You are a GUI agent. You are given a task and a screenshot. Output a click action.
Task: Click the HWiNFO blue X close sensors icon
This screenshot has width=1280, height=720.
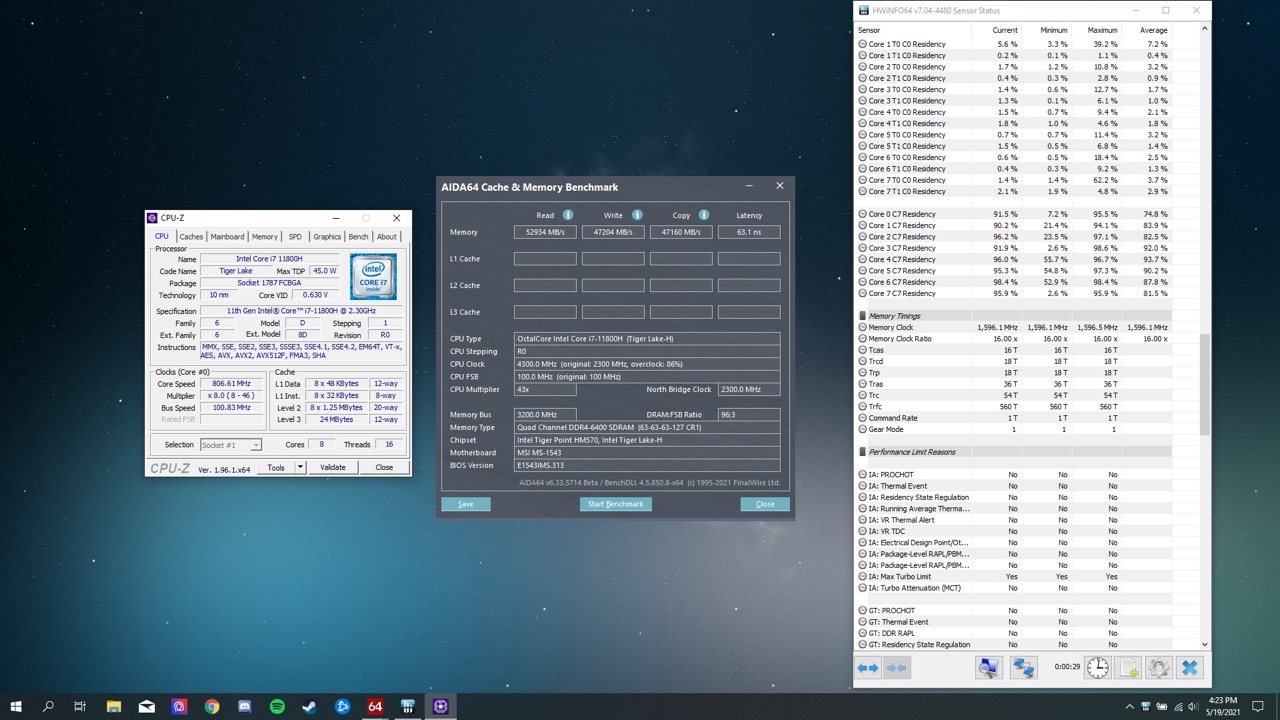pyautogui.click(x=1189, y=668)
